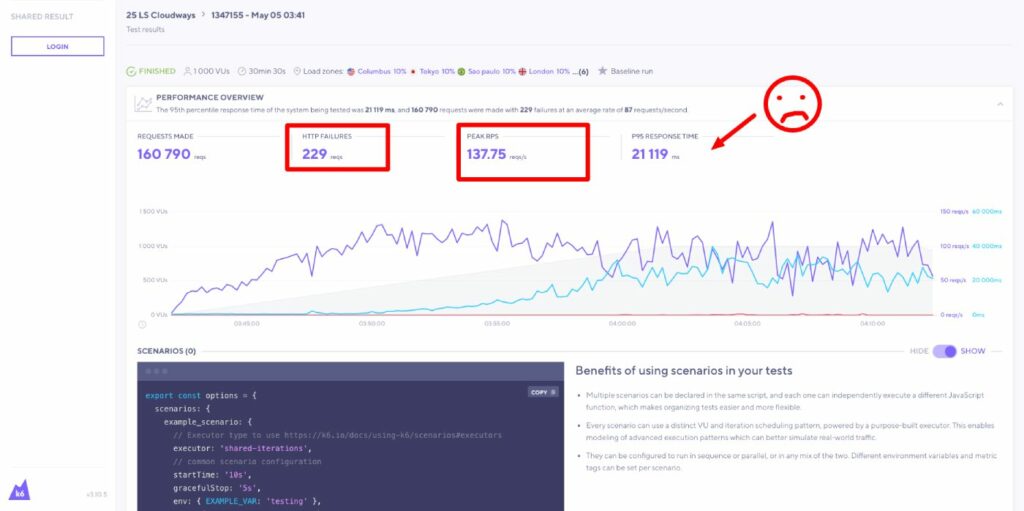The width and height of the screenshot is (1024, 511).
Task: Click the Performance Overview chart icon
Action: pos(143,103)
